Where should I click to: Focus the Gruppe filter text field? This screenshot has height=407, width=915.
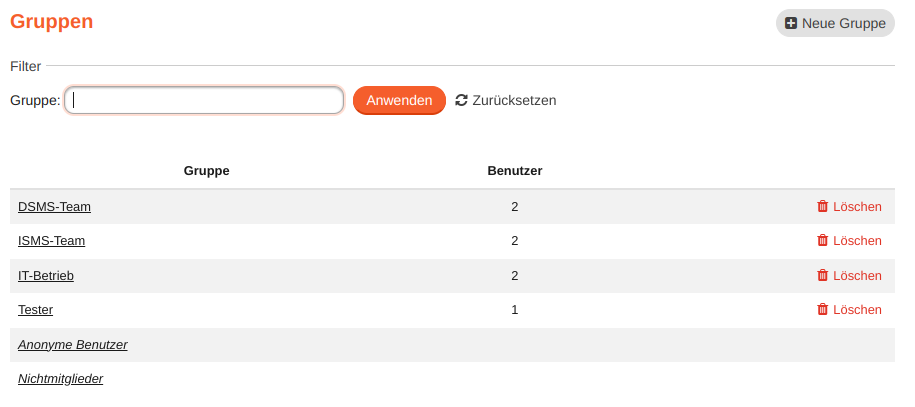coord(204,100)
